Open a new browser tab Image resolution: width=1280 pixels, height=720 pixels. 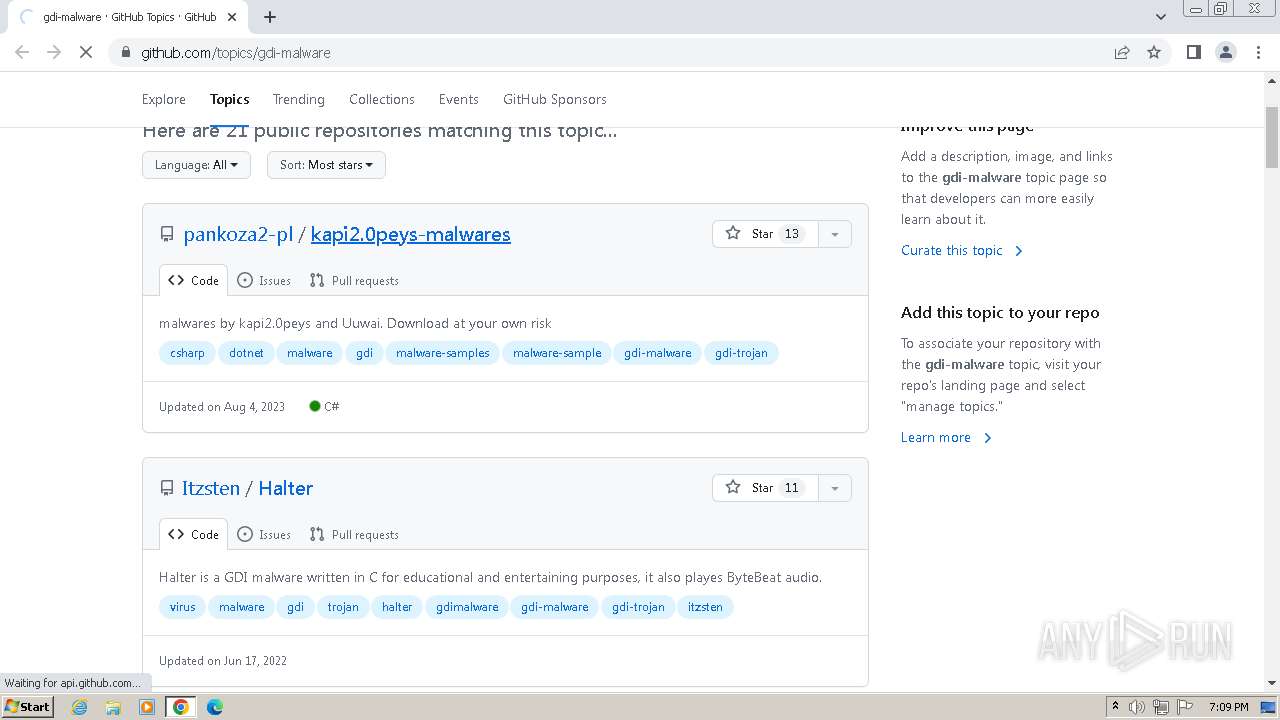point(270,17)
